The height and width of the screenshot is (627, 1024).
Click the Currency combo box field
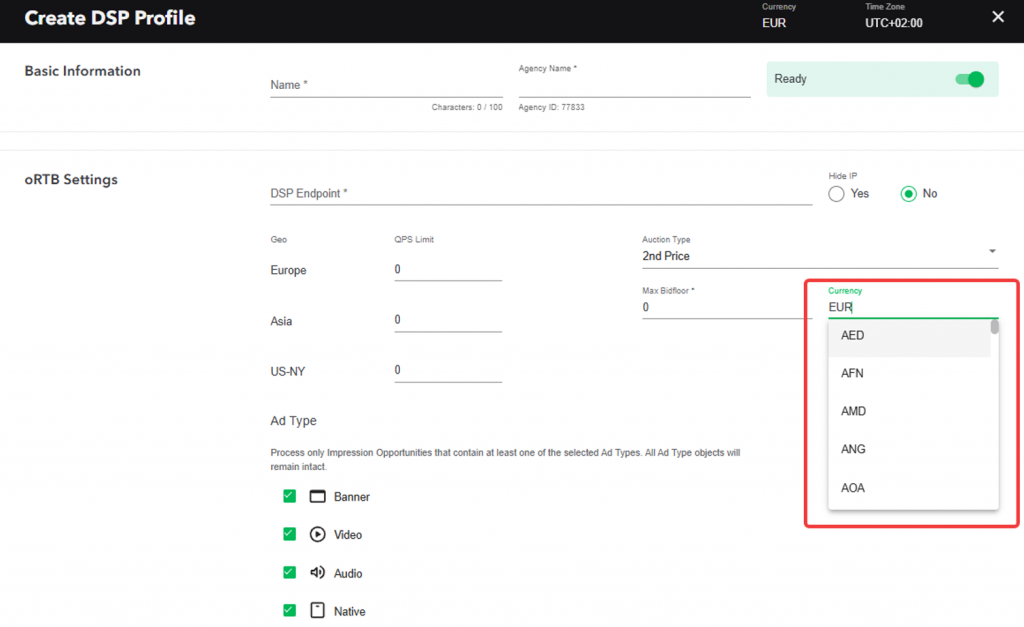[x=913, y=307]
